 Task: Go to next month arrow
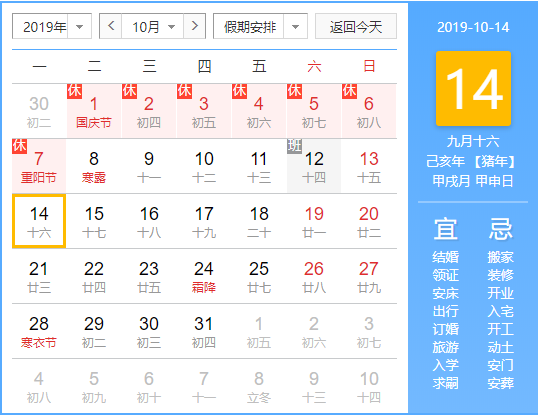click(x=195, y=26)
